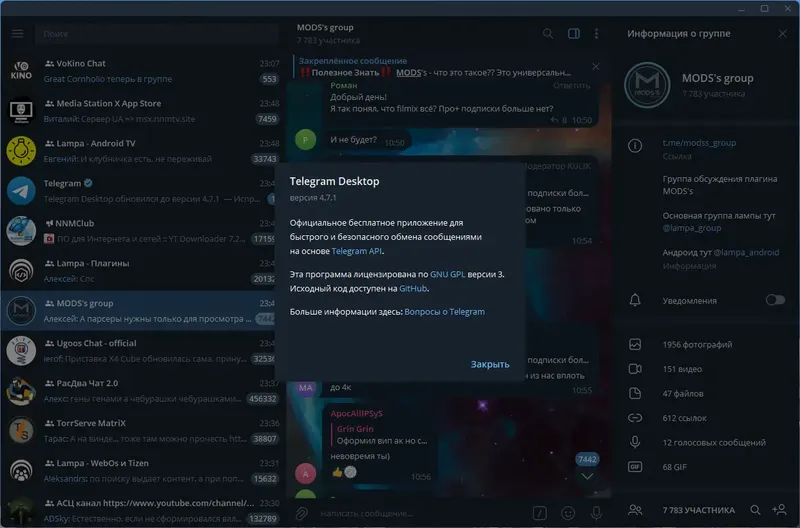Click the Lampa lightbulb avatar
The height and width of the screenshot is (528, 800).
point(21,151)
